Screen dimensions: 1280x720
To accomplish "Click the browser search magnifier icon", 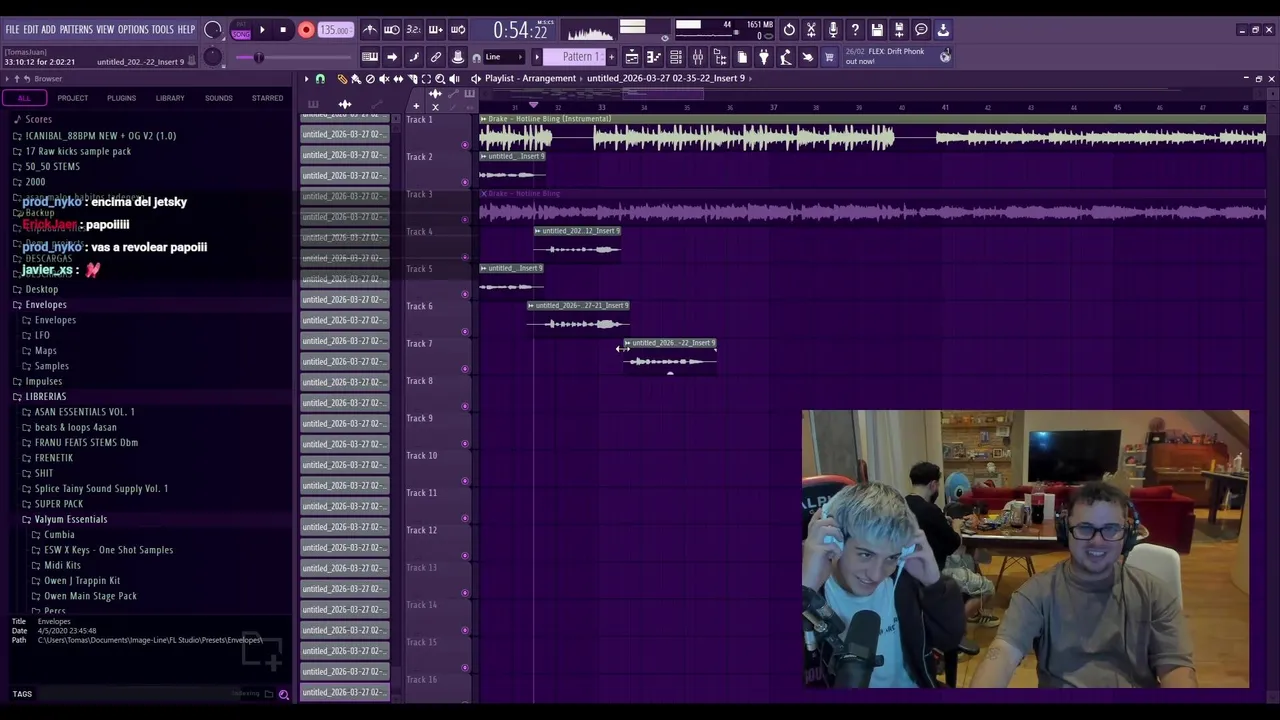I will tap(283, 693).
